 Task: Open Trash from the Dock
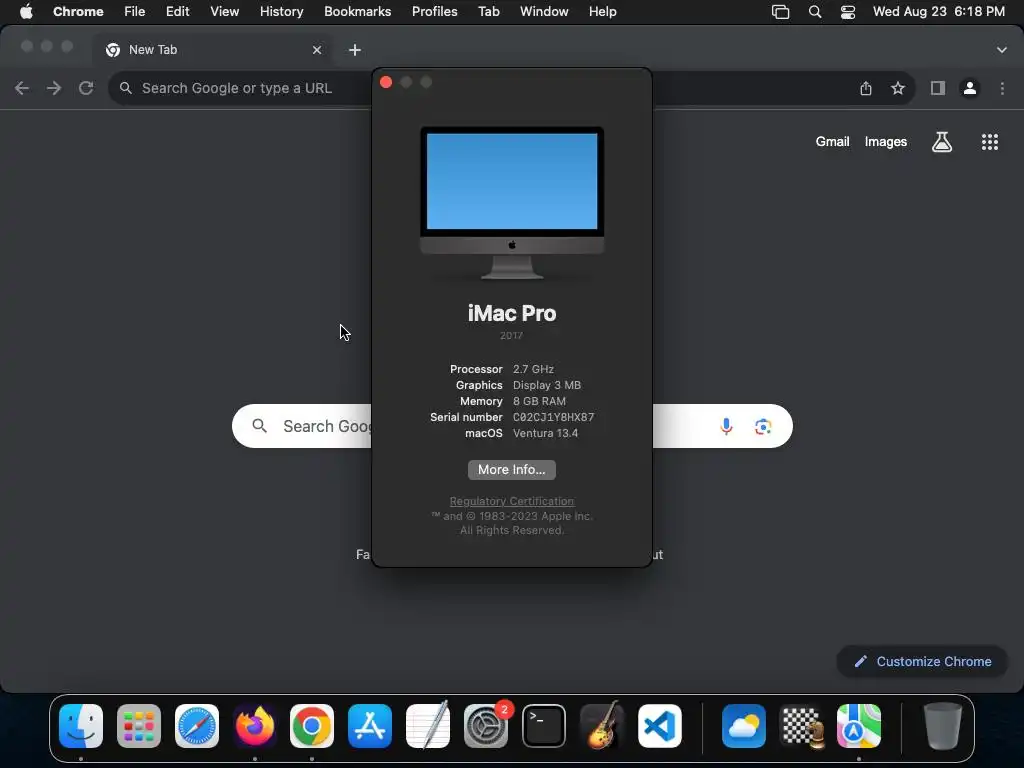[x=942, y=726]
